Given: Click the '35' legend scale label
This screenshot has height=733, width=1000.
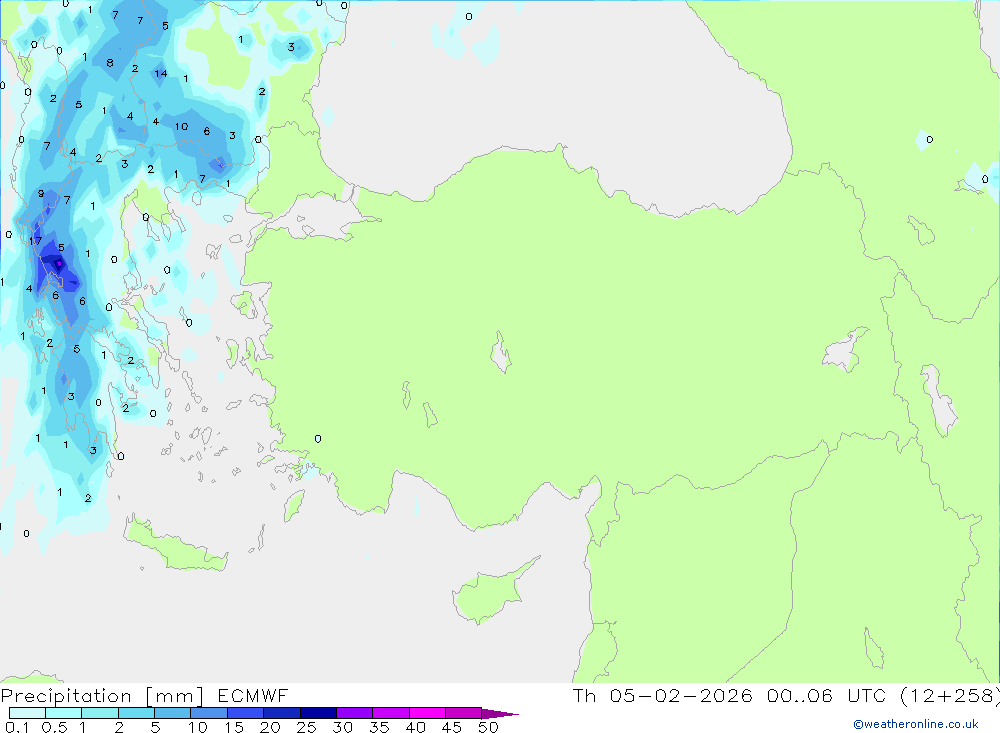Looking at the screenshot, I should [x=379, y=727].
